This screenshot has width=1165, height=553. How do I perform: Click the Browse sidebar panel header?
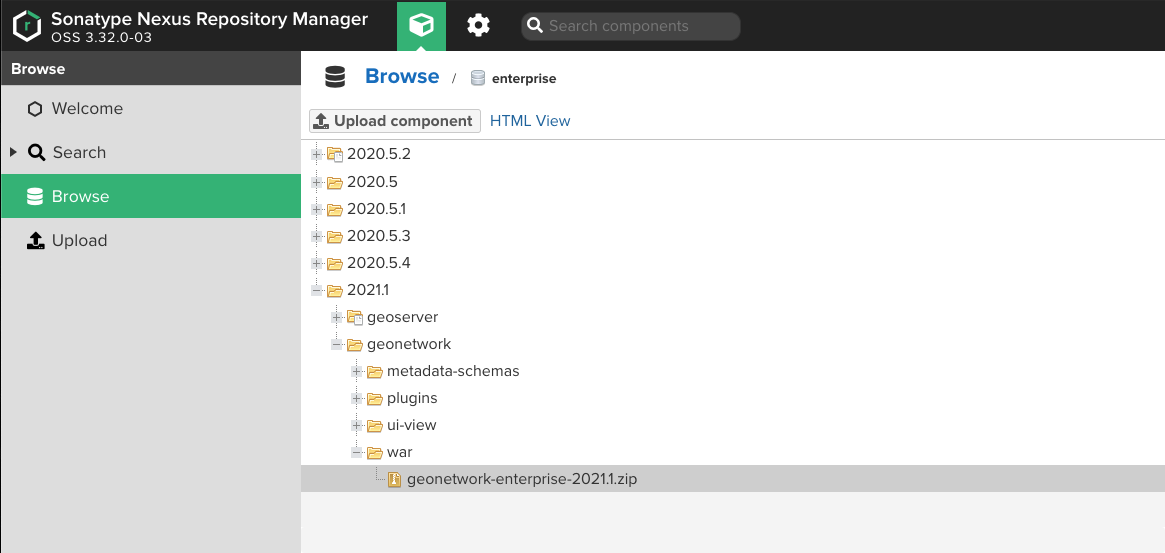click(x=151, y=68)
